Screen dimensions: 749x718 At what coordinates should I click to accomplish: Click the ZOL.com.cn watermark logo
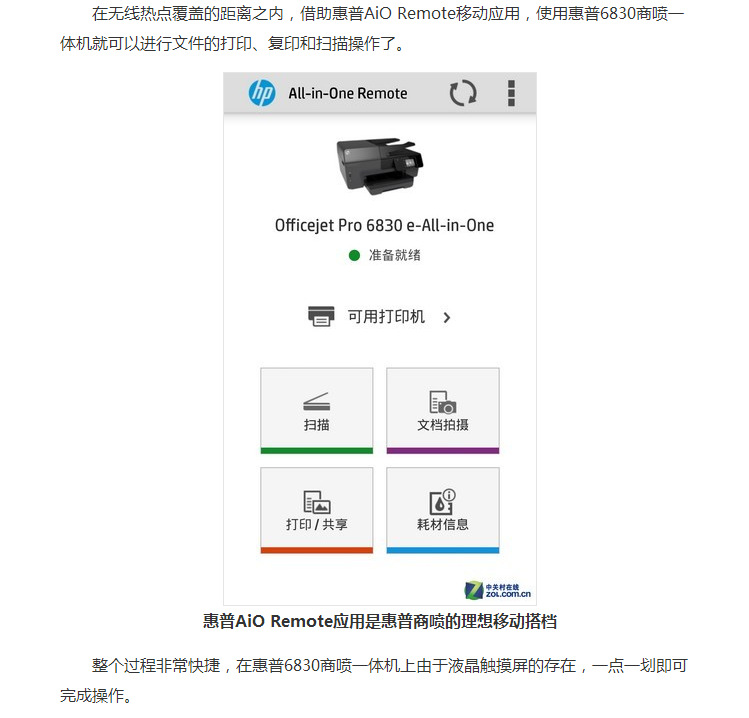(498, 590)
